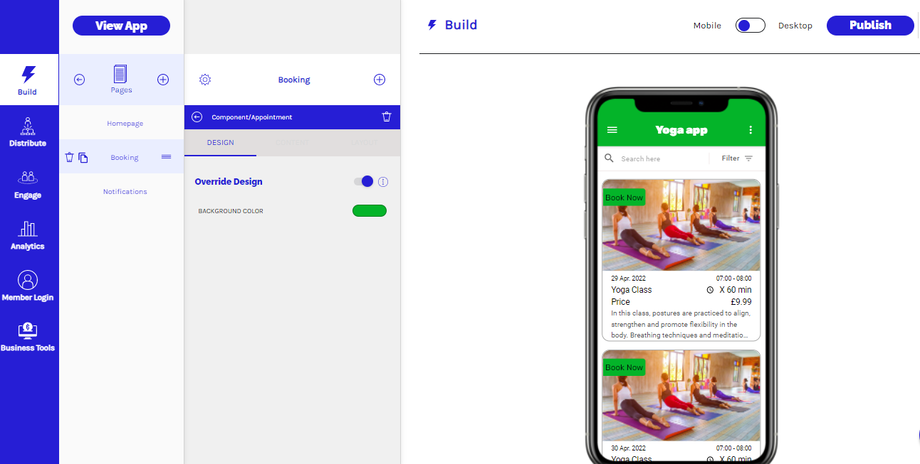Open the green background color swatch
920x464 pixels.
(x=369, y=211)
